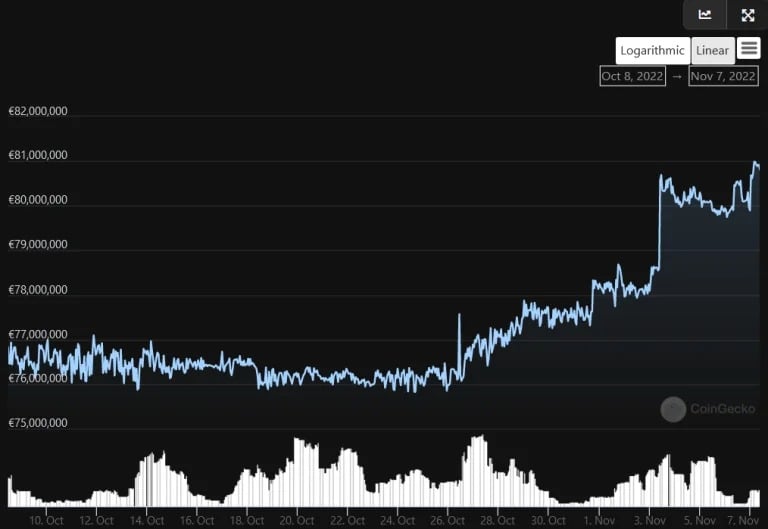This screenshot has width=768, height=529.
Task: Click the 26. Oct date label
Action: pos(447,520)
